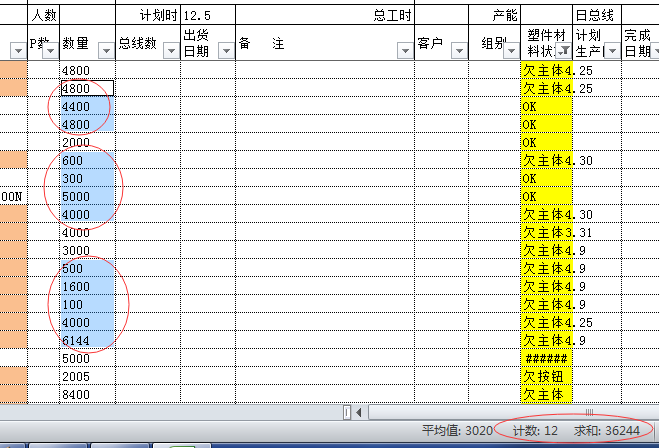Open the 完成日期 column filter dropdown

tap(655, 51)
